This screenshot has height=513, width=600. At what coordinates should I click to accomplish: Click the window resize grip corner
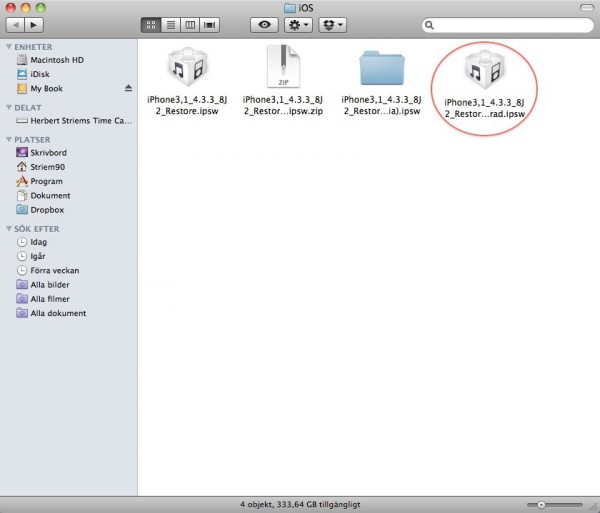(x=593, y=505)
